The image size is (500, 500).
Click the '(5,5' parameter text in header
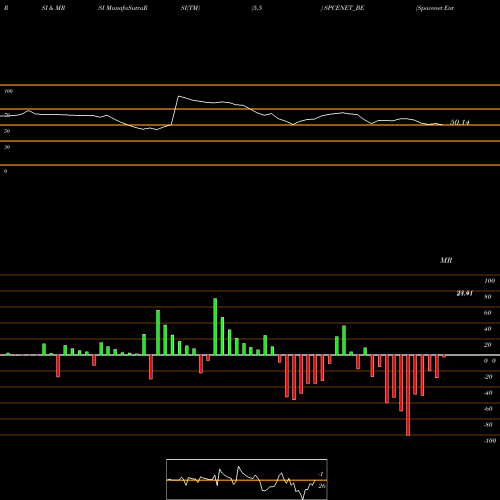[x=257, y=8]
